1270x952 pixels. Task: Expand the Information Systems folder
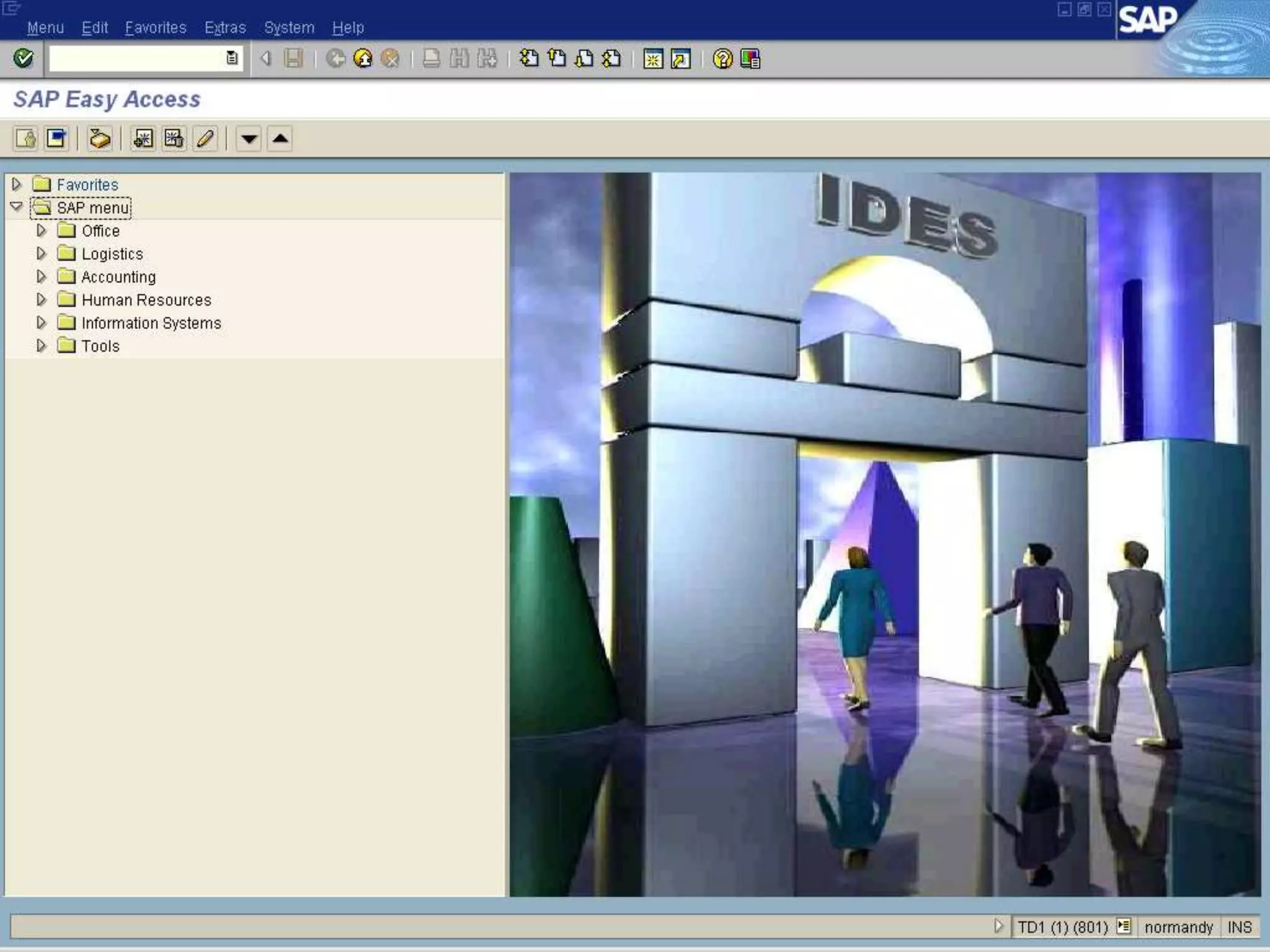point(41,323)
